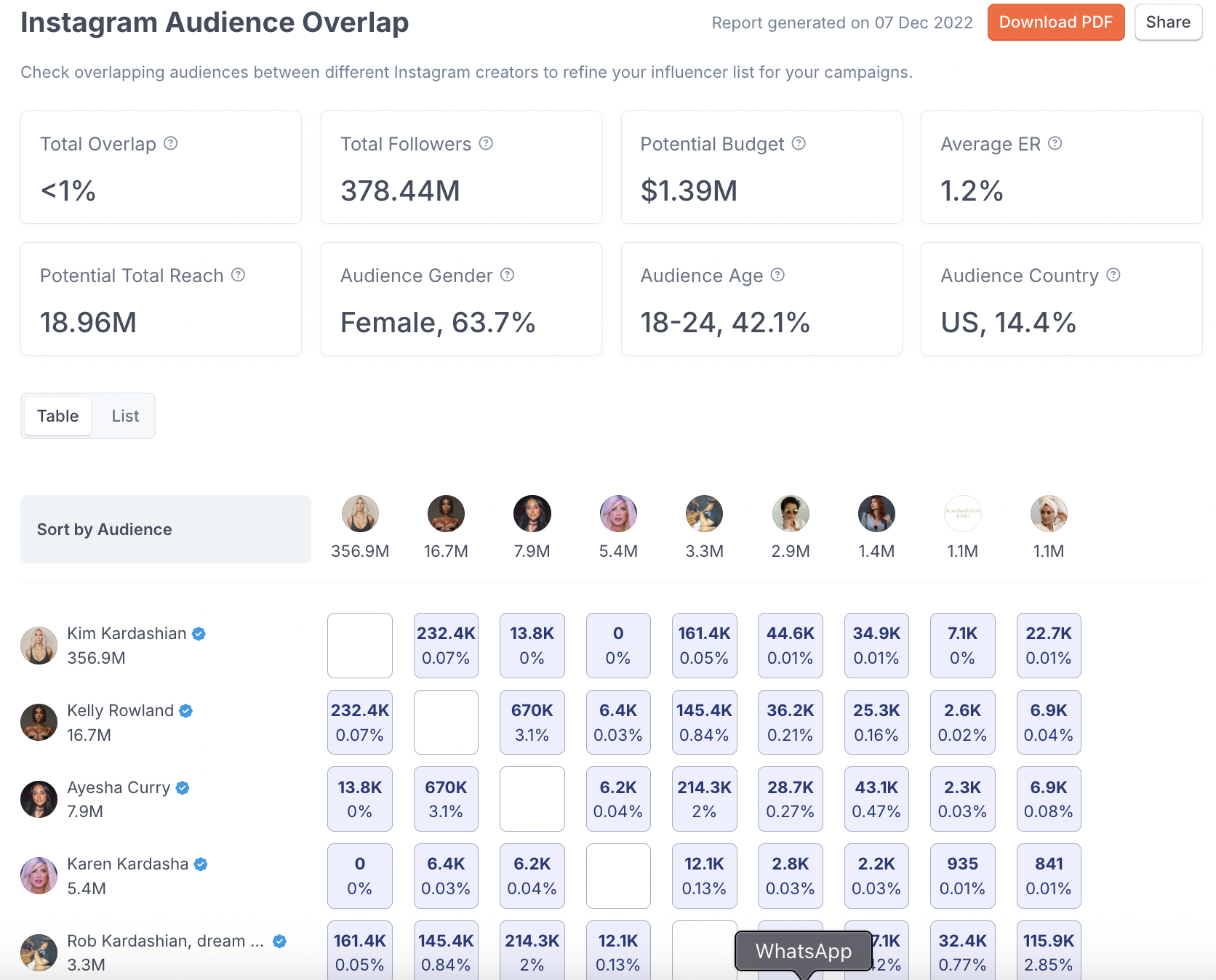Click Kim Kardashian's row profile picture

39,646
